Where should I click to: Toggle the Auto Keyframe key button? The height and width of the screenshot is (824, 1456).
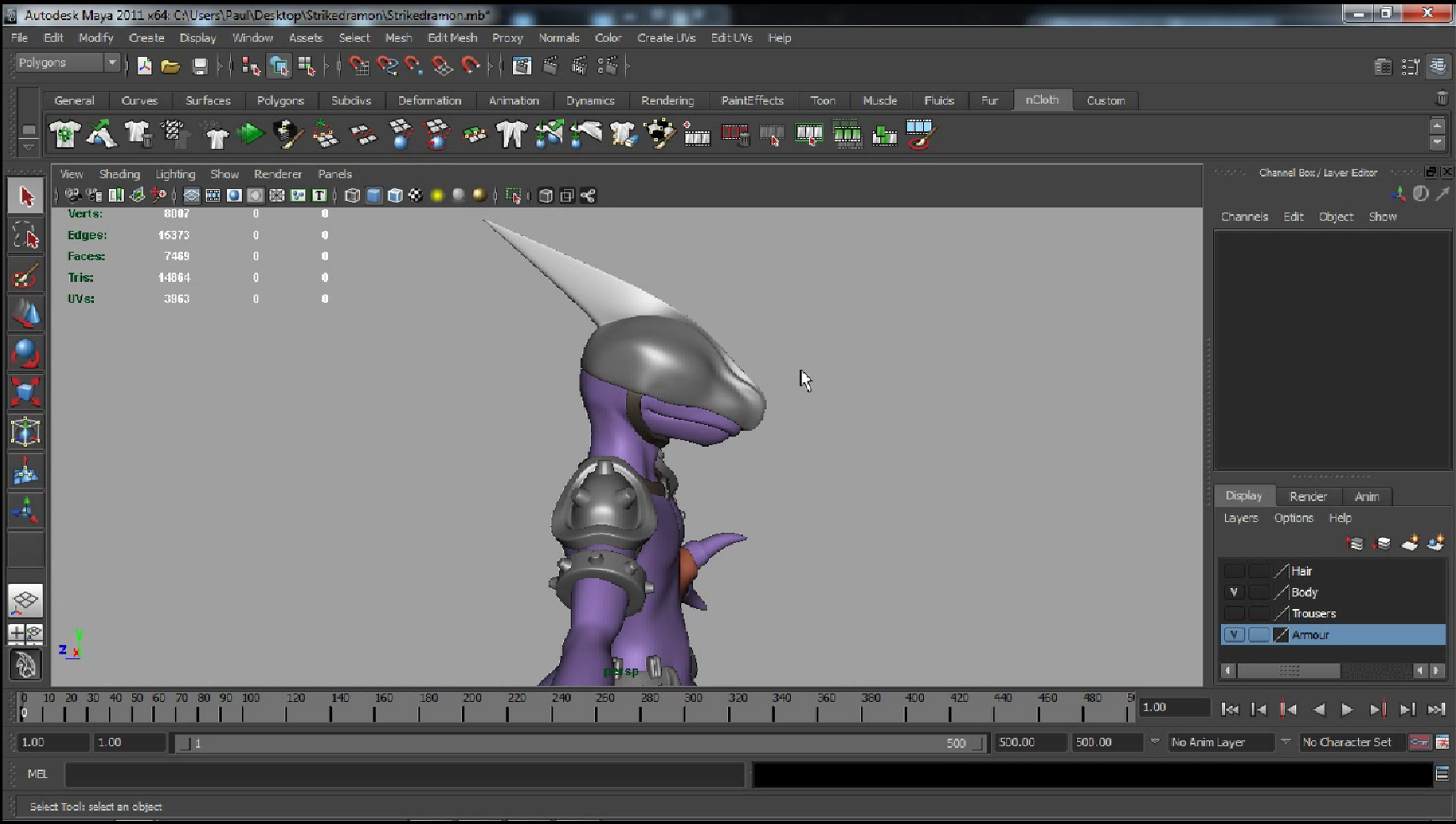1420,742
